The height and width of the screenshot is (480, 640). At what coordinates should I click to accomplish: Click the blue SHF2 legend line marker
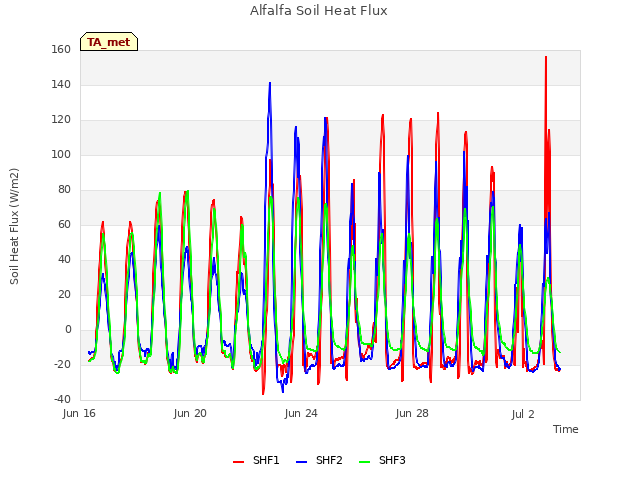tap(301, 462)
